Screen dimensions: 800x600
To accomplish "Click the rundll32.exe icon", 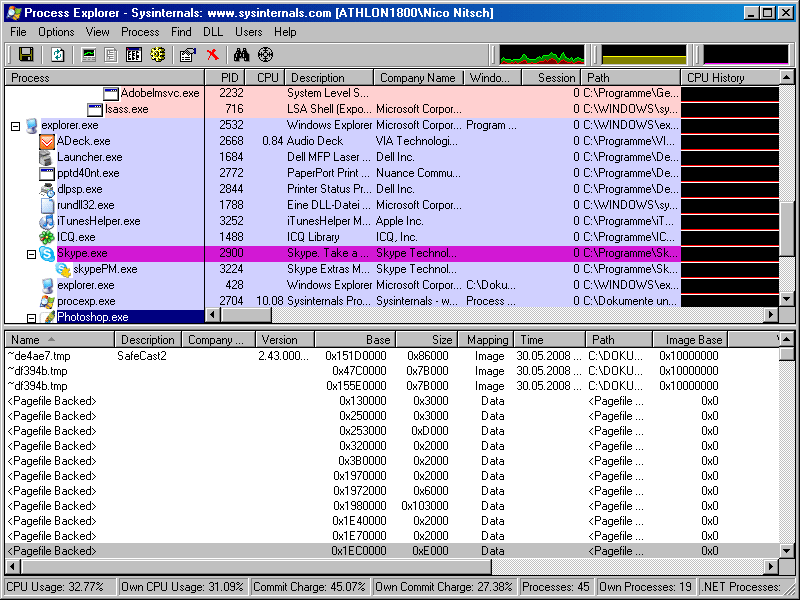I will pos(47,205).
